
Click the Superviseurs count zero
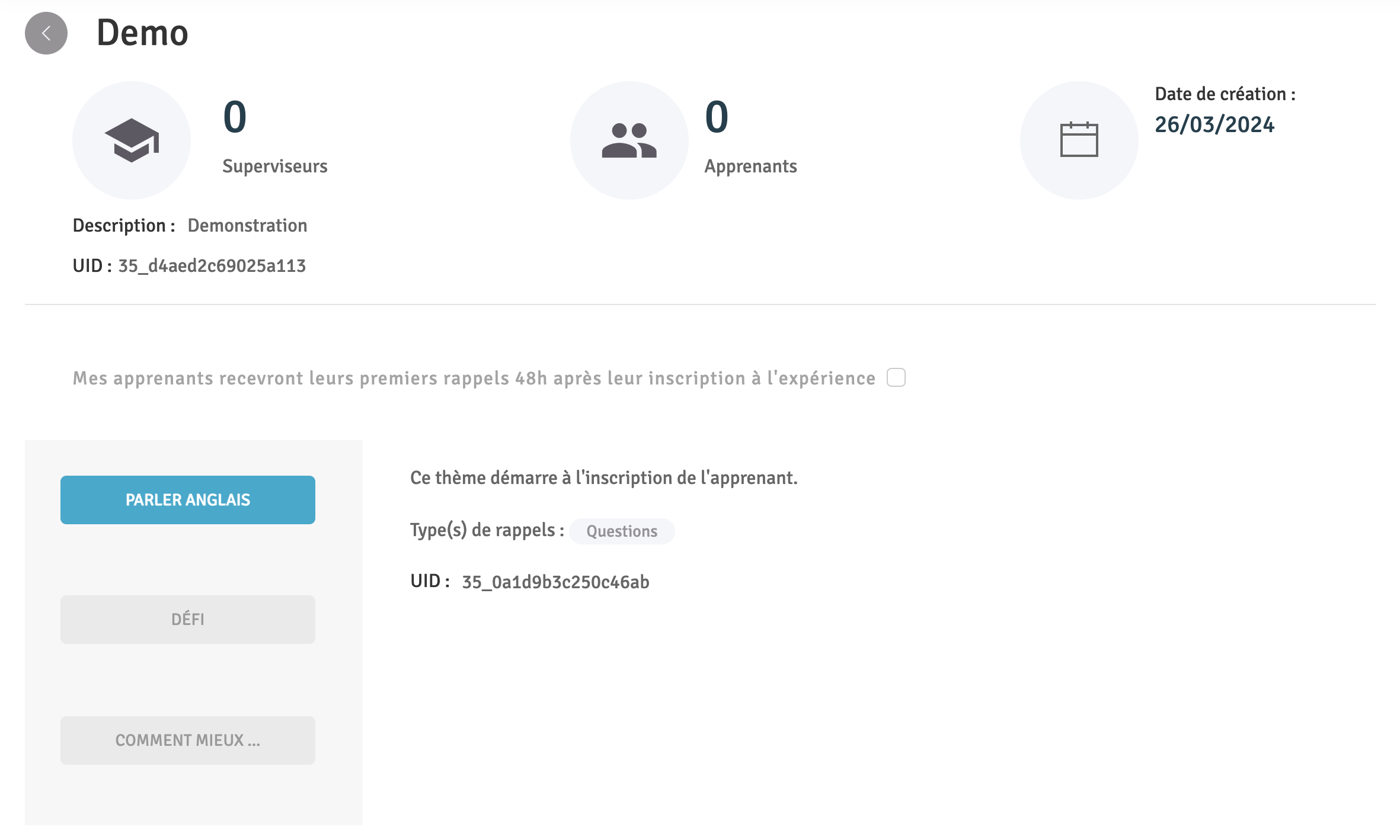tap(235, 117)
